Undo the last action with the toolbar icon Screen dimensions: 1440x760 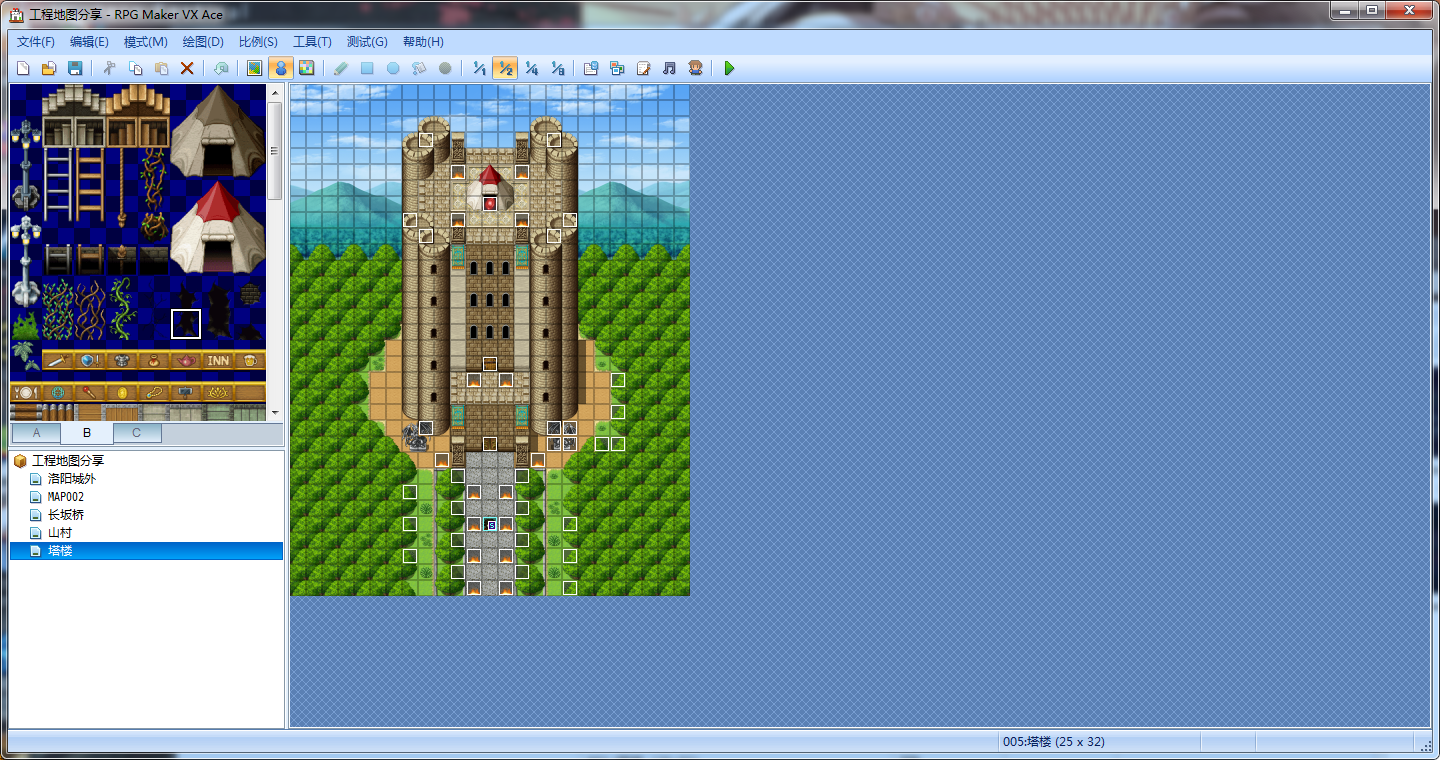coord(221,68)
